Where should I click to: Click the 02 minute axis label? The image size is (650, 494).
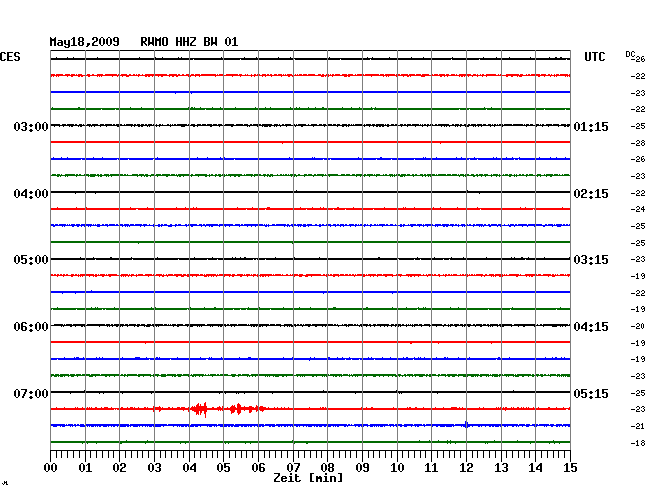coord(119,467)
